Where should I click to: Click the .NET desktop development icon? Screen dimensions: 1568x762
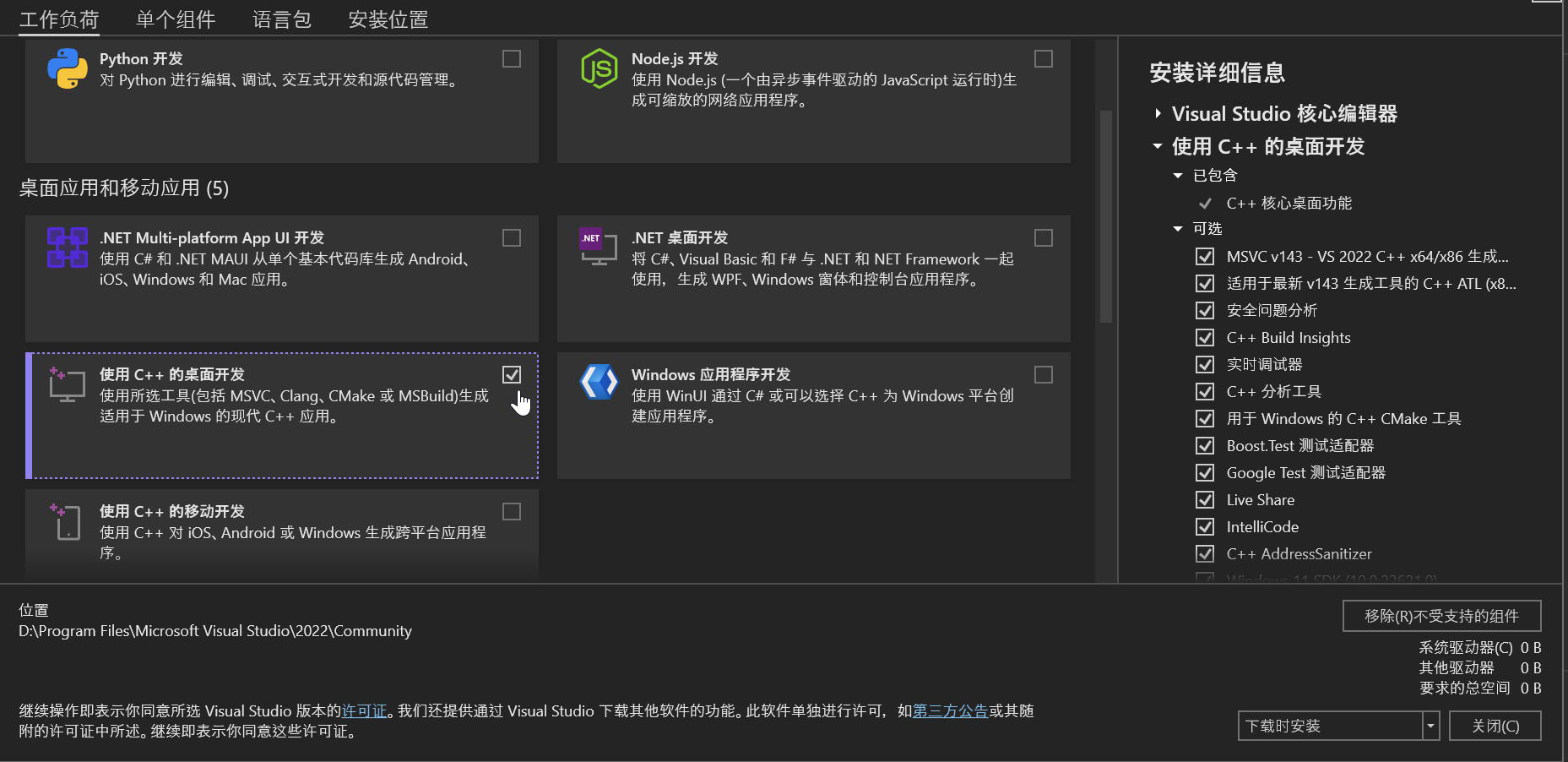click(599, 247)
